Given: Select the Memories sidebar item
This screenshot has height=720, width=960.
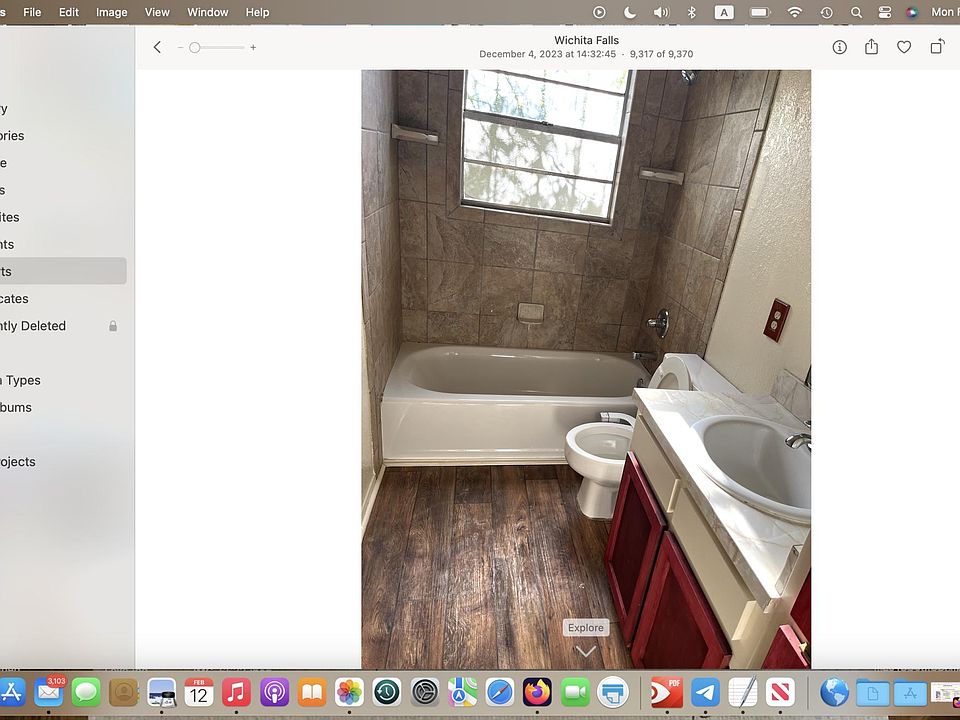Looking at the screenshot, I should click(61, 135).
